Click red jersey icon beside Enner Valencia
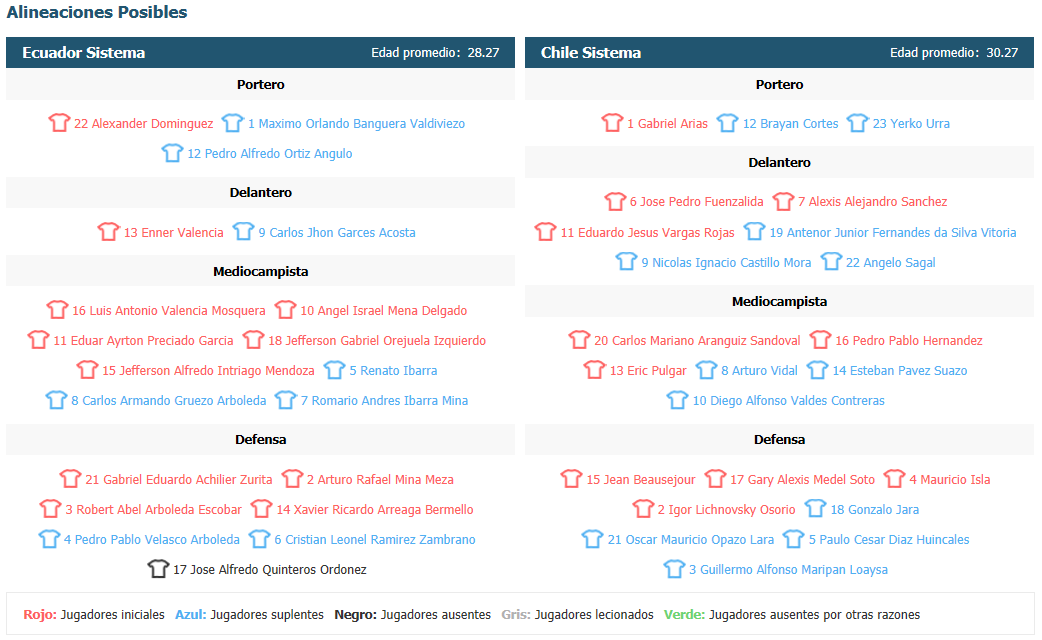 coord(108,232)
